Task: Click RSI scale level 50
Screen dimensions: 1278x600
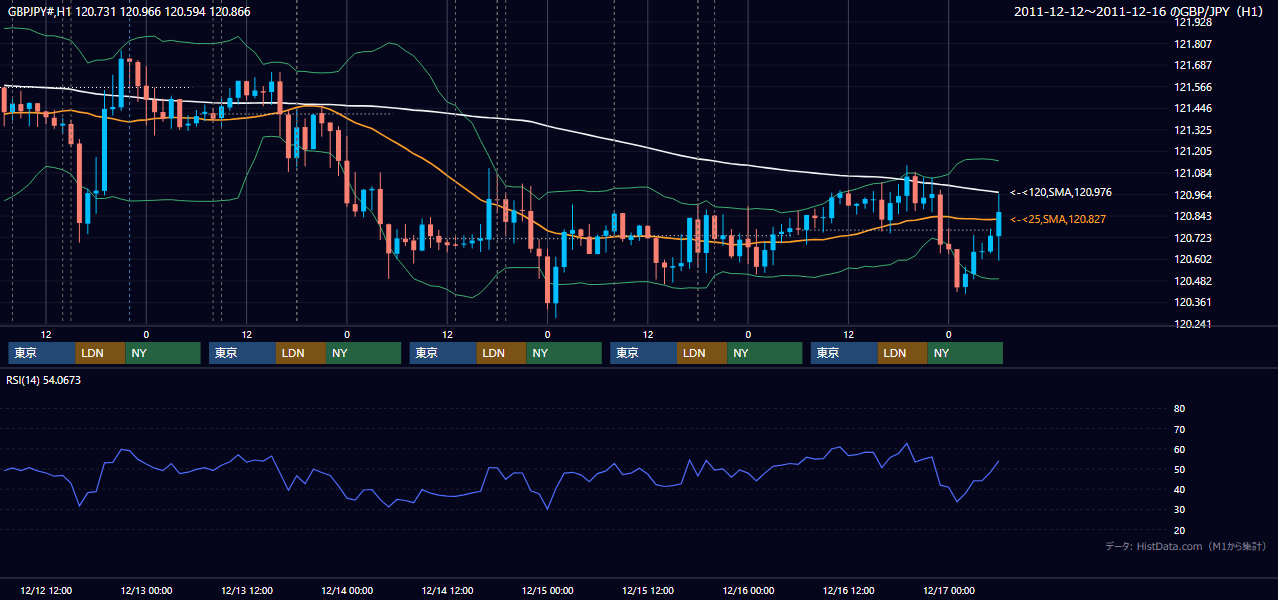Action: click(1179, 470)
